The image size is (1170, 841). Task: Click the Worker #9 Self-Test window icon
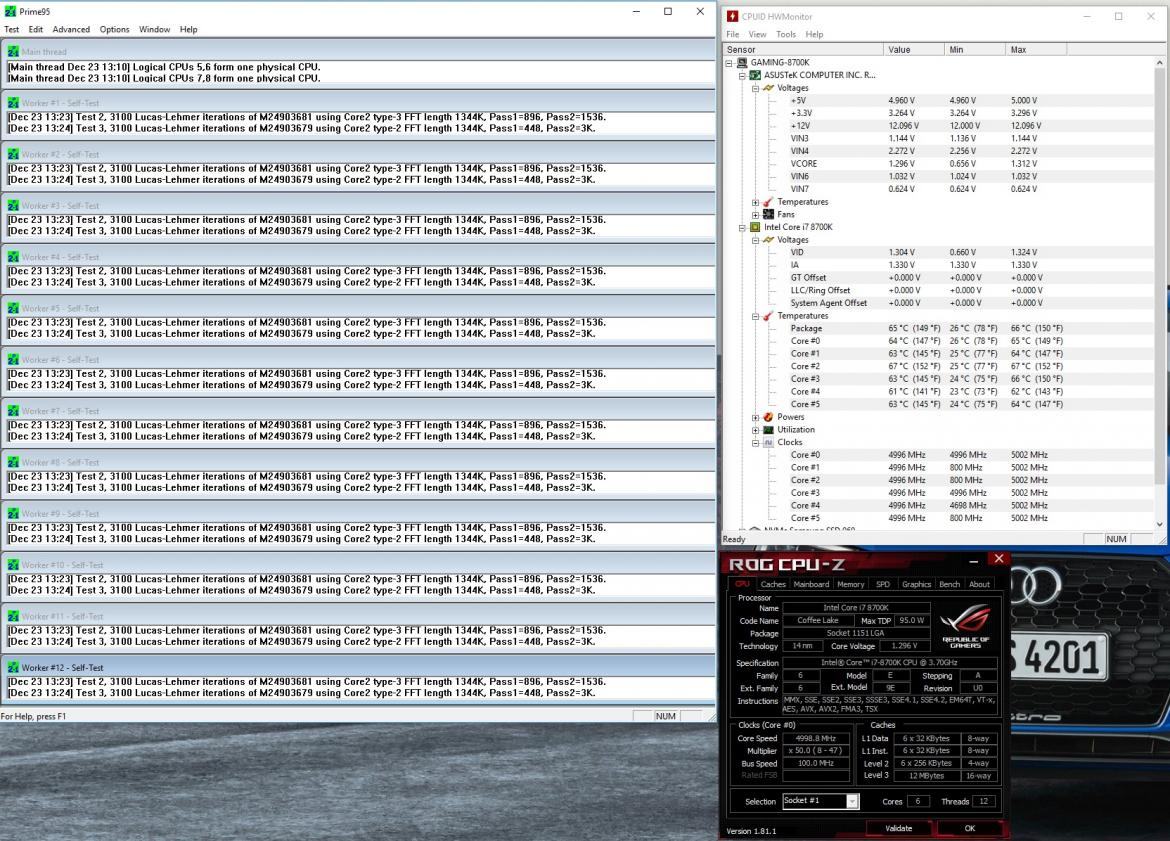coord(13,513)
